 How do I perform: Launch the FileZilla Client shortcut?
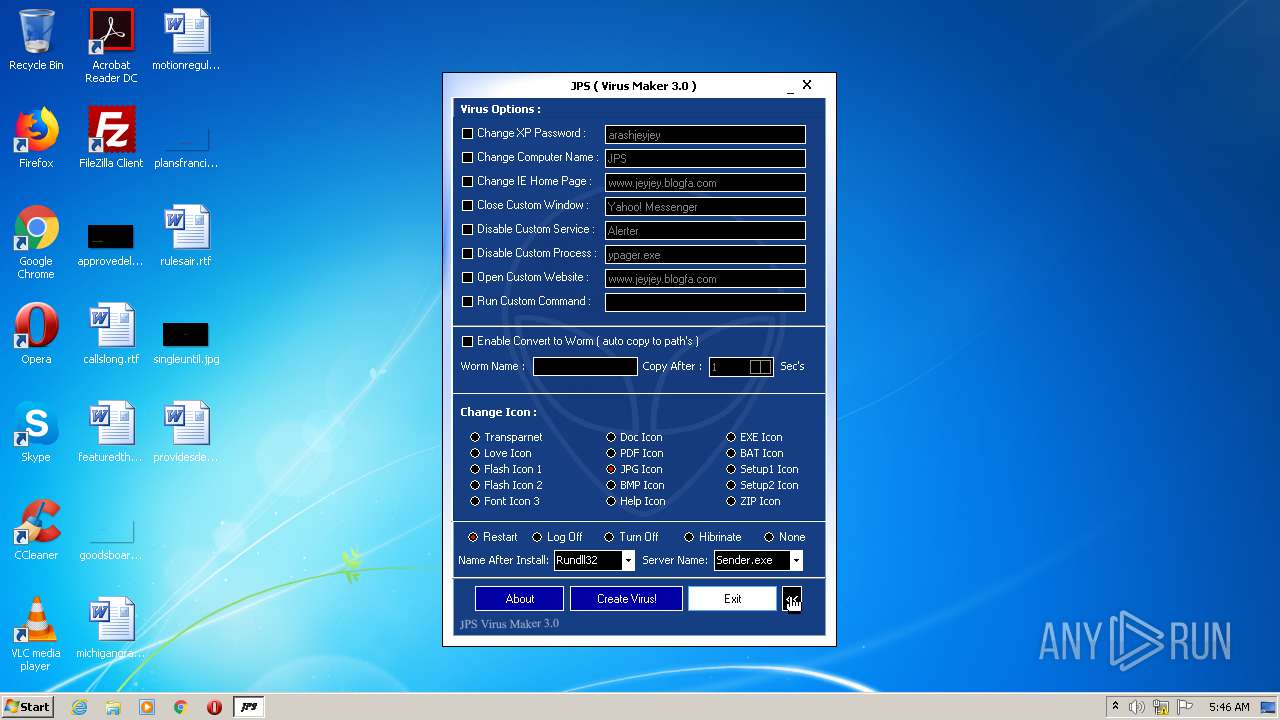coord(111,138)
